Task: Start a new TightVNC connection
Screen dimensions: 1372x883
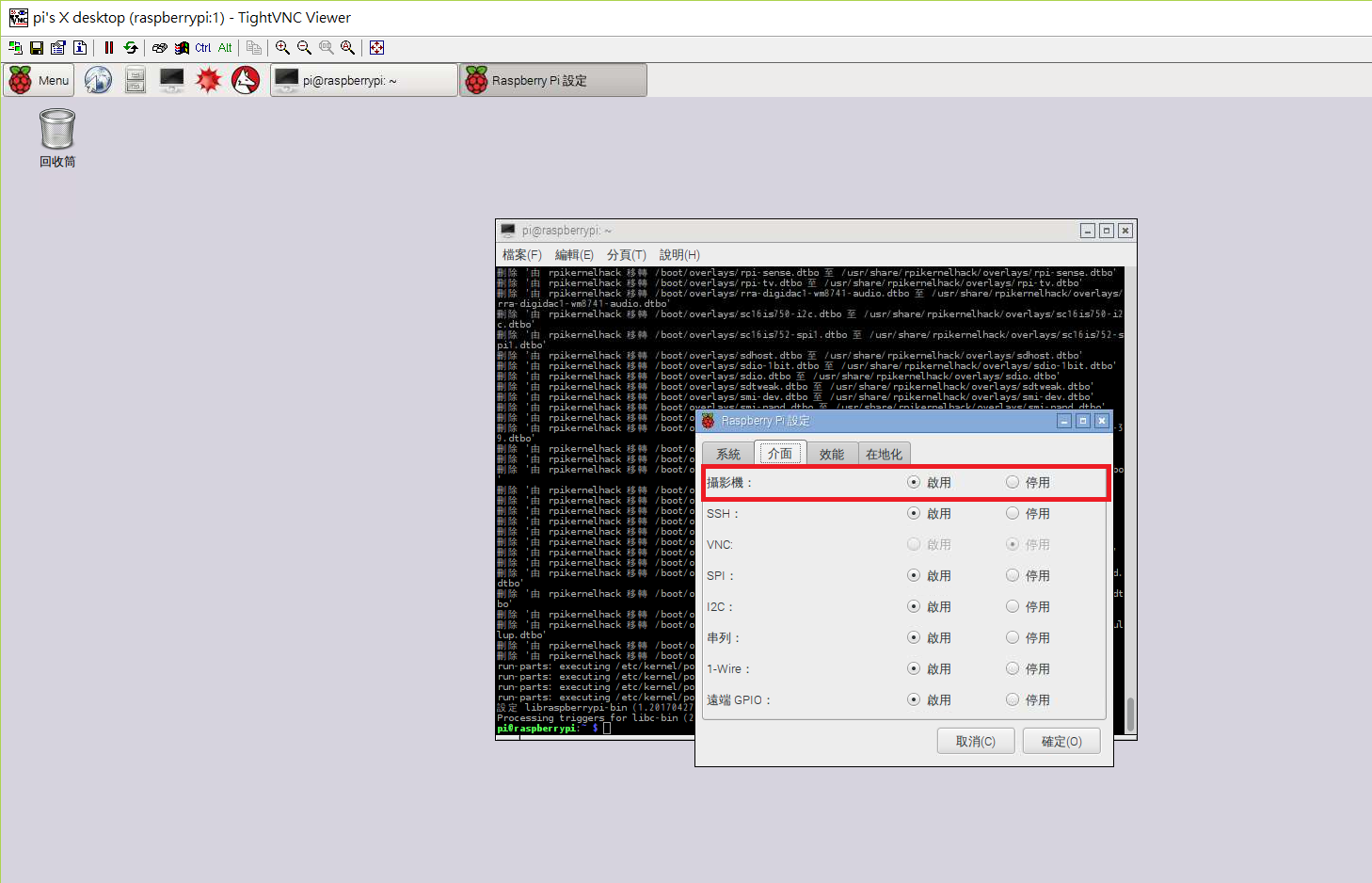Action: pyautogui.click(x=15, y=48)
